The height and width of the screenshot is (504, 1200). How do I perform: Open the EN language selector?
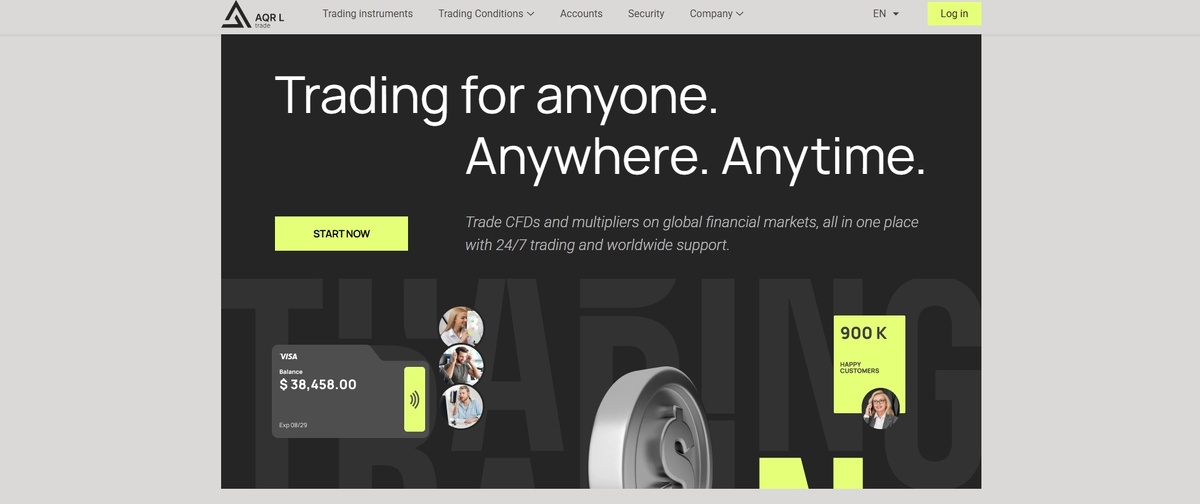tap(886, 14)
